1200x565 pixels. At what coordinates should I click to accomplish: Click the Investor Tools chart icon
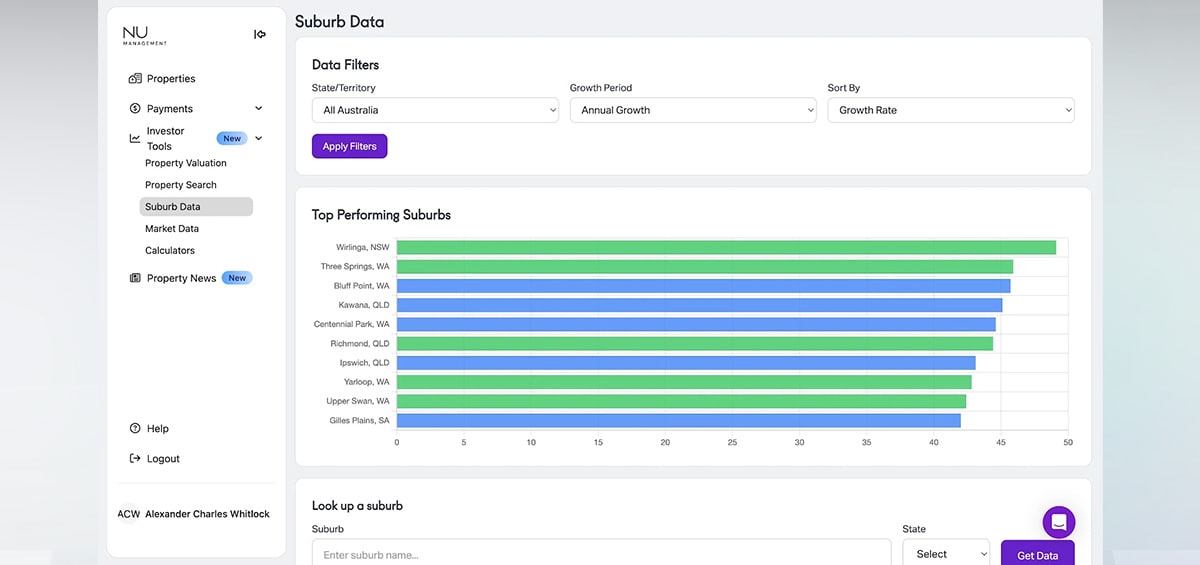(x=135, y=139)
